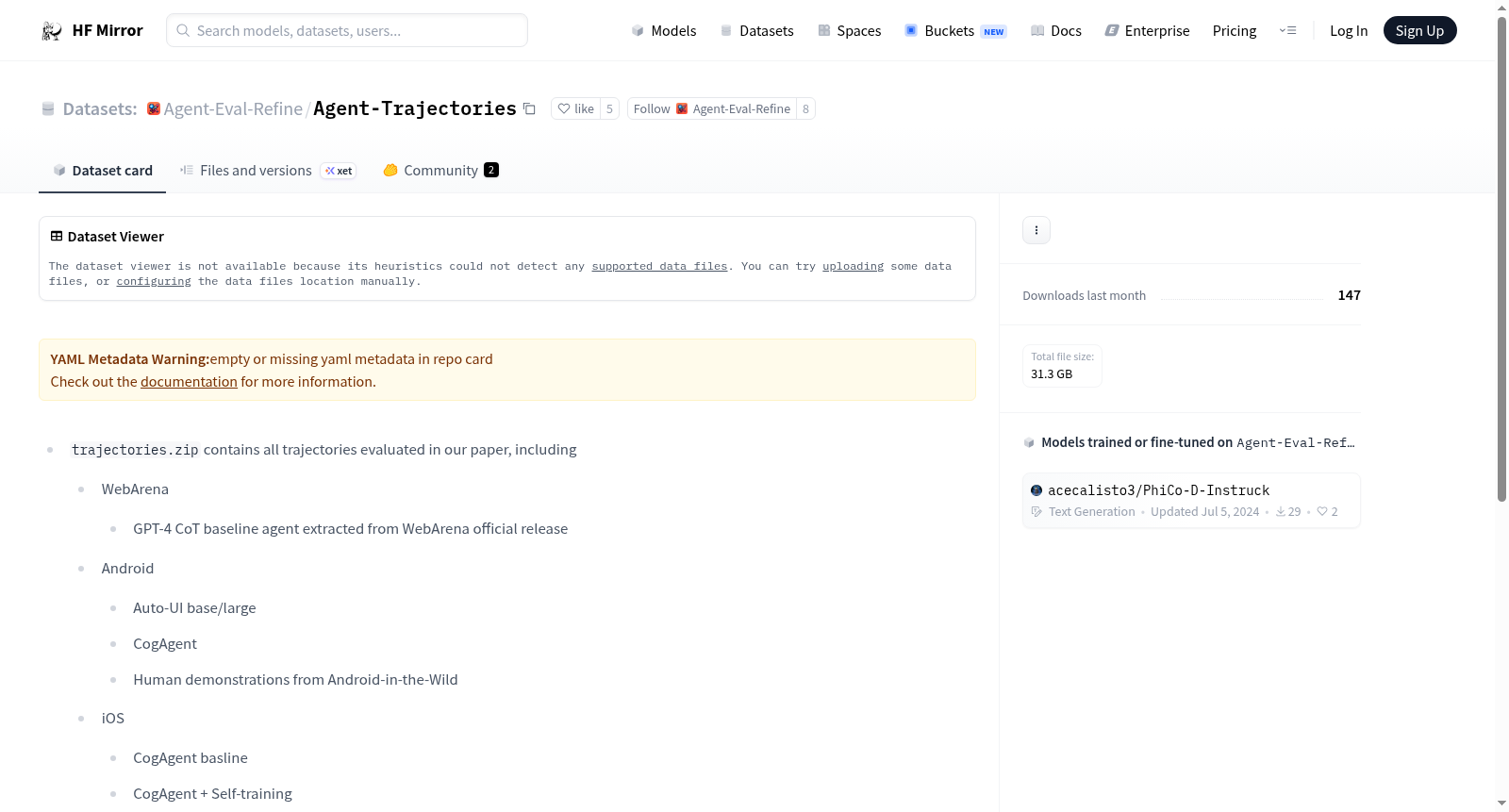Click the Downloads last month value 147
The width and height of the screenshot is (1509, 812).
pos(1350,296)
